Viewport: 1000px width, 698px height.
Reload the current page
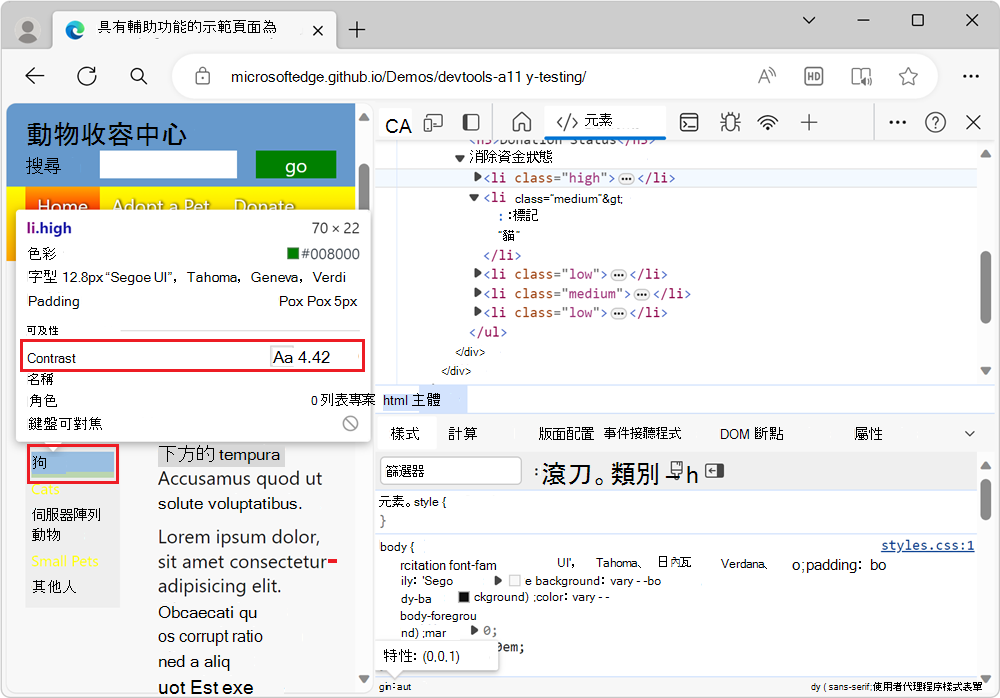point(87,77)
